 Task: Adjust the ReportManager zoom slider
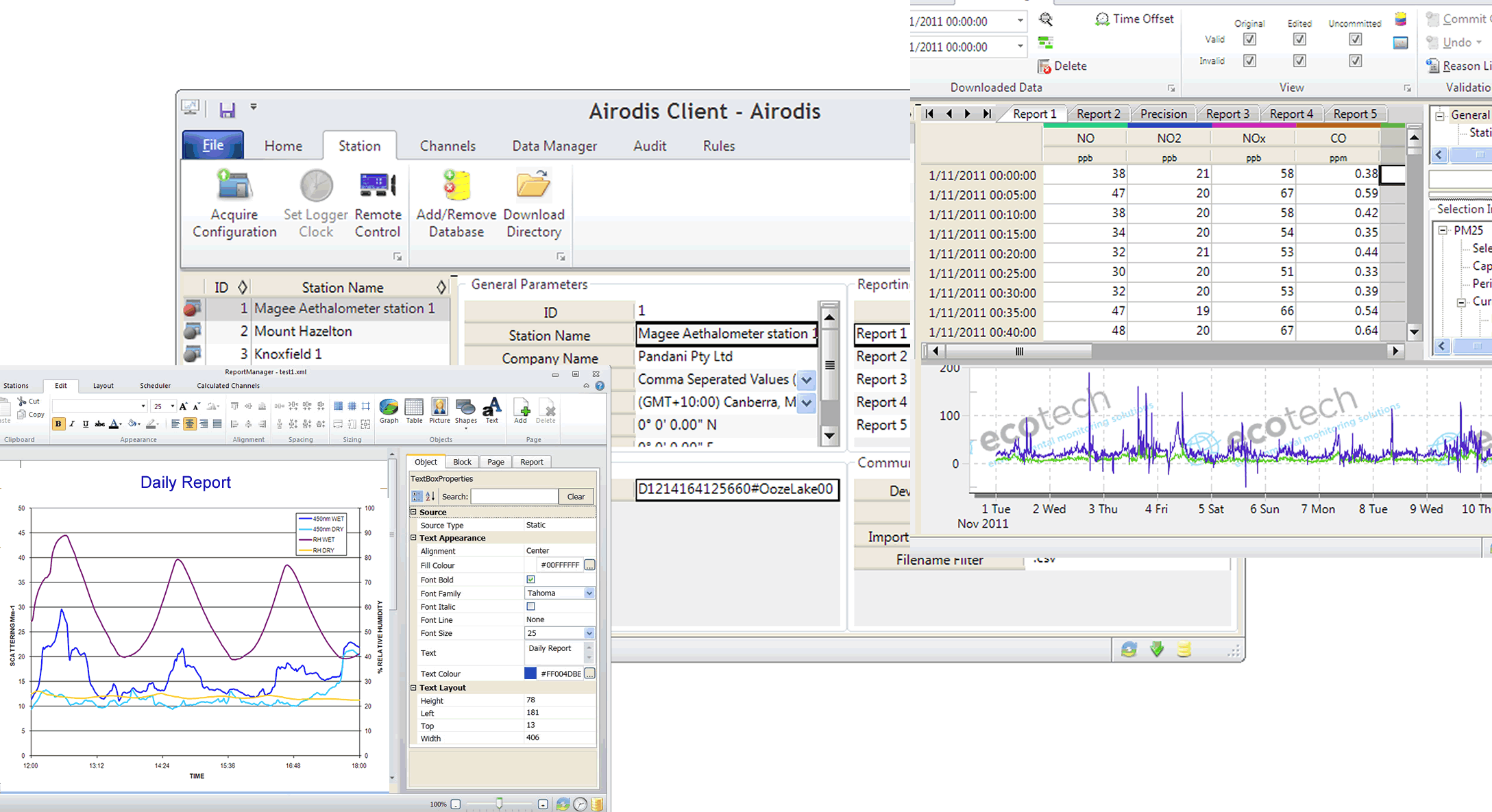pyautogui.click(x=500, y=803)
